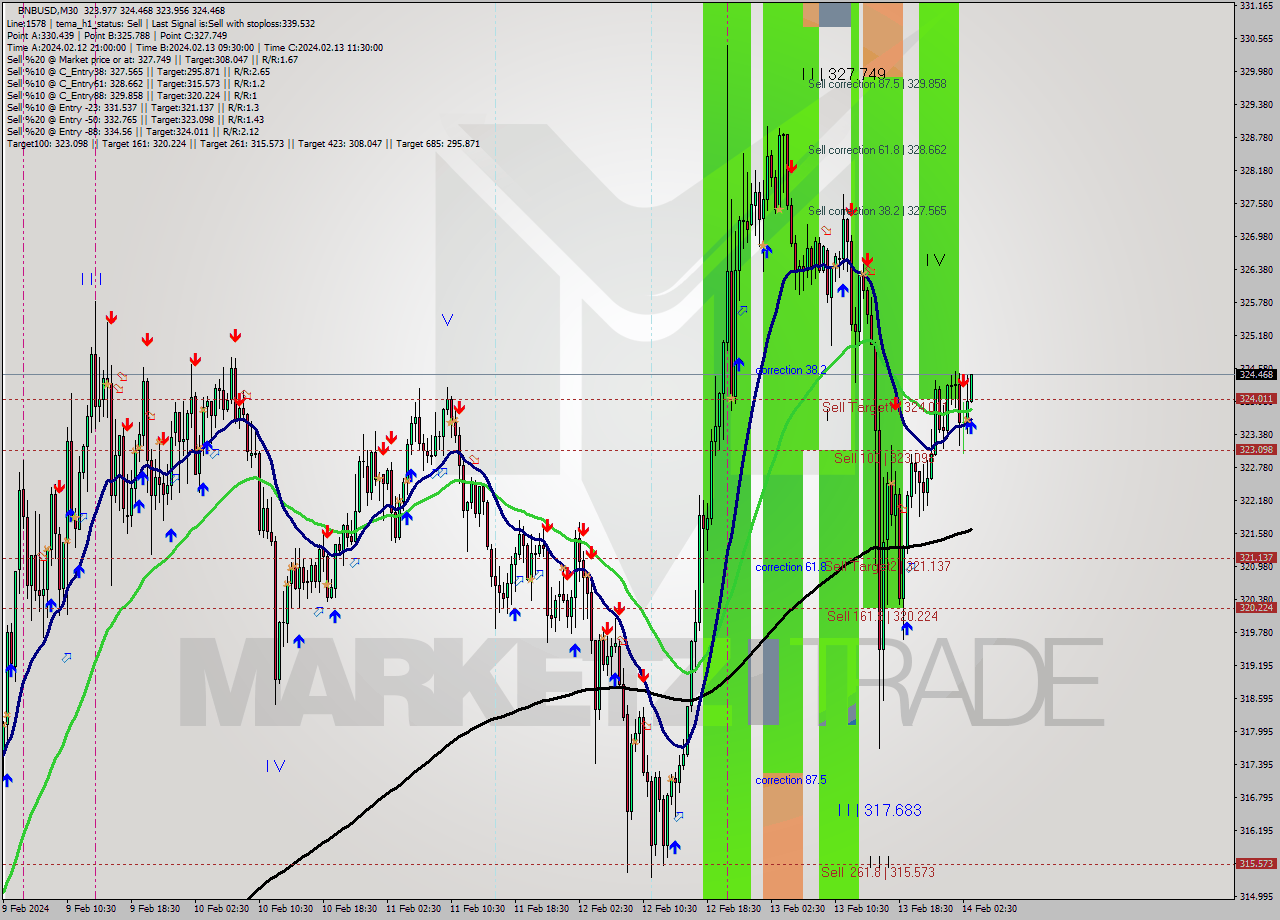Click the 328.780 price axis value
This screenshot has width=1280, height=920.
point(1256,138)
